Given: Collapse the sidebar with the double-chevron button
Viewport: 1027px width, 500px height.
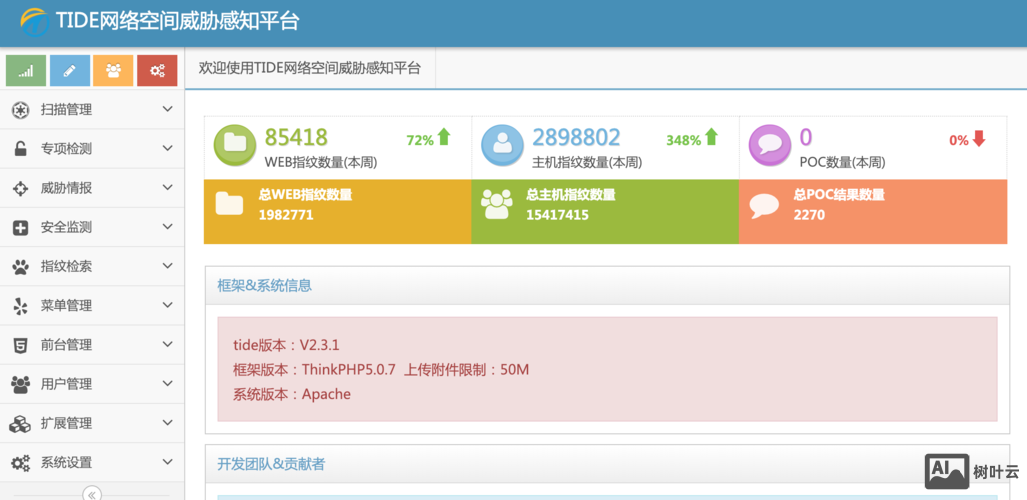Looking at the screenshot, I should [92, 493].
